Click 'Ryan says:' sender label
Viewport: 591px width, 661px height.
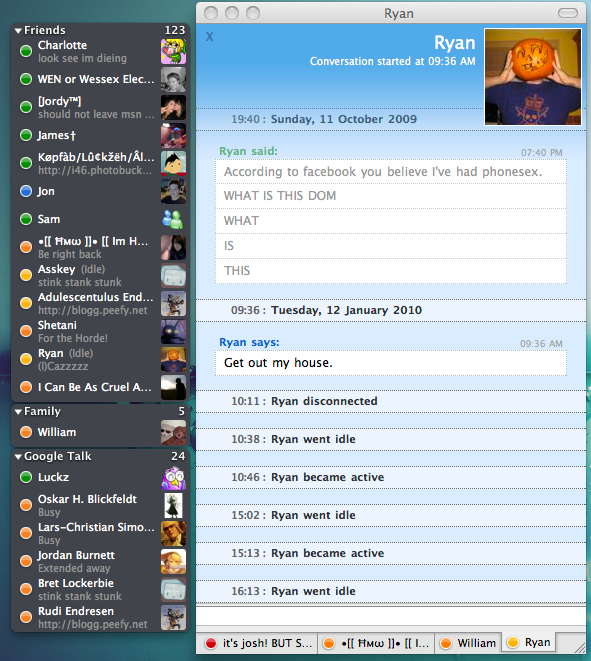click(x=249, y=342)
